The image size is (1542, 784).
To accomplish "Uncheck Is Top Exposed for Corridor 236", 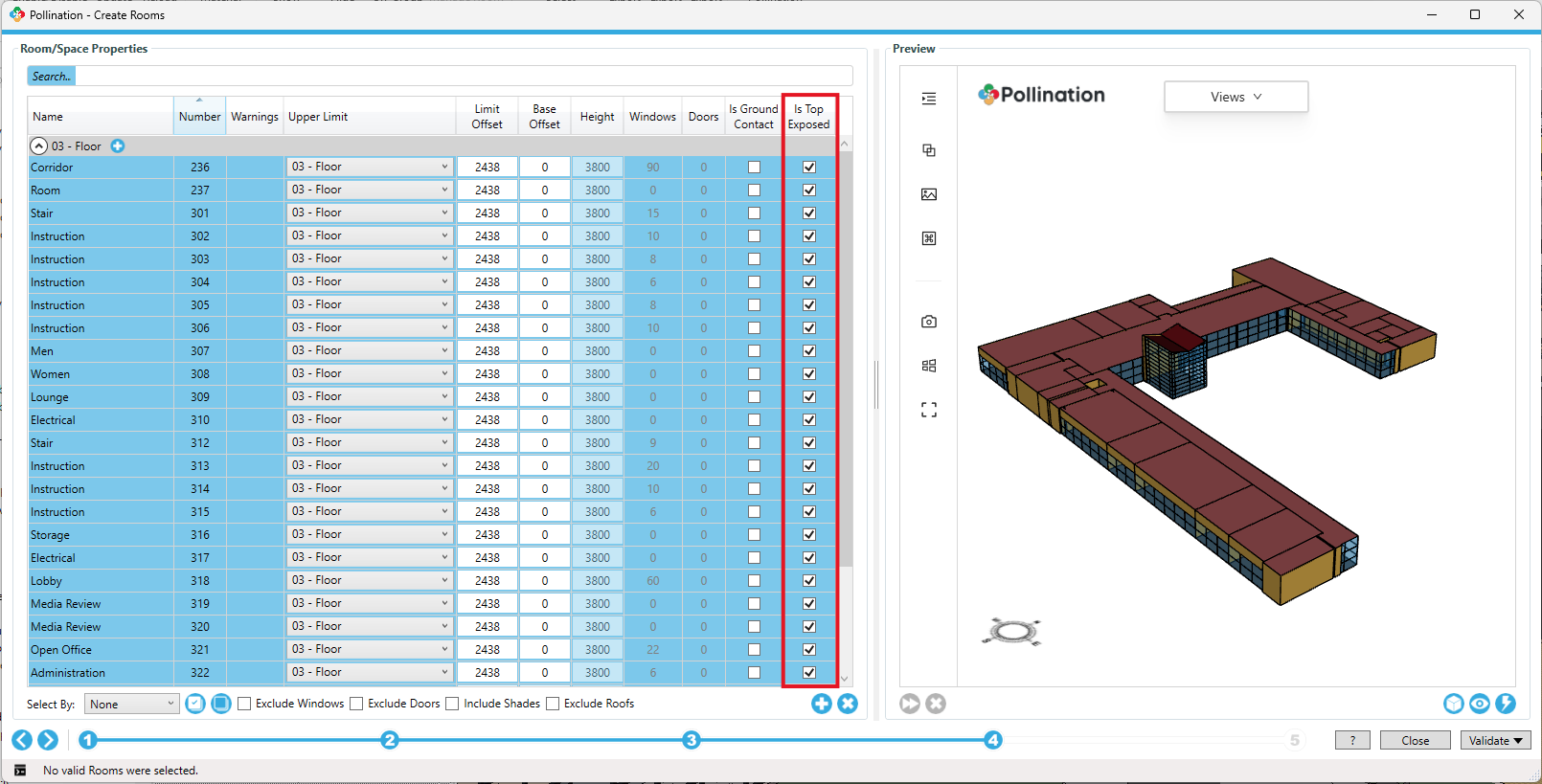I will [809, 168].
